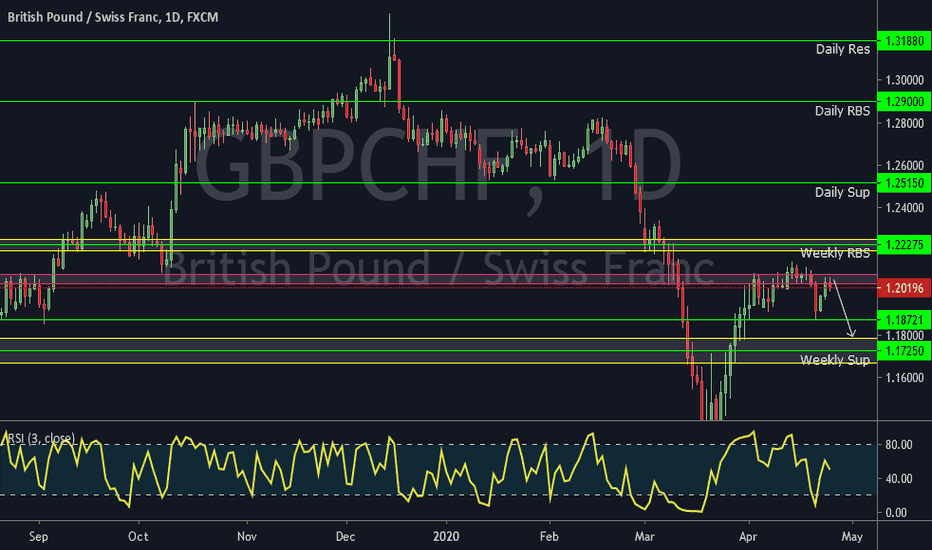Click the 2020 label on time axis

pos(446,536)
